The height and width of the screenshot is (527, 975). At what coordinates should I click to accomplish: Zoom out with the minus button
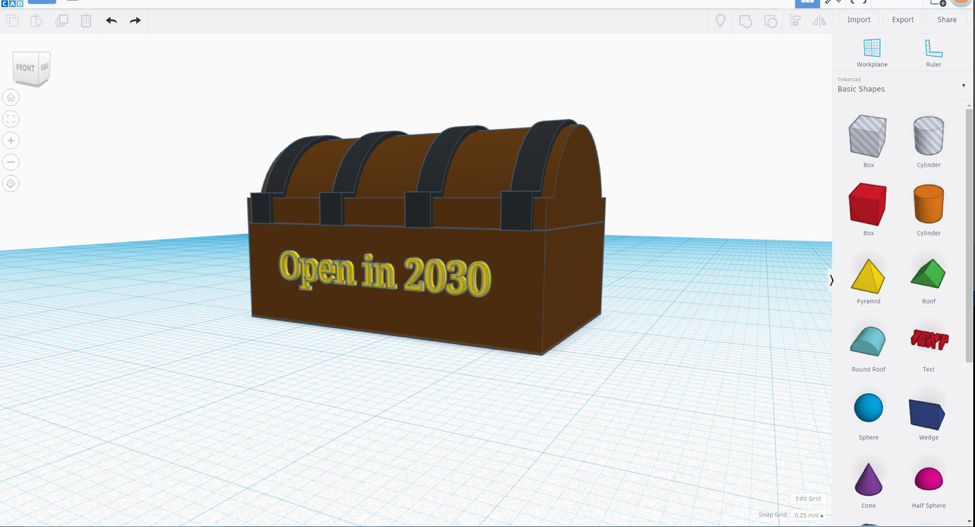pyautogui.click(x=11, y=162)
